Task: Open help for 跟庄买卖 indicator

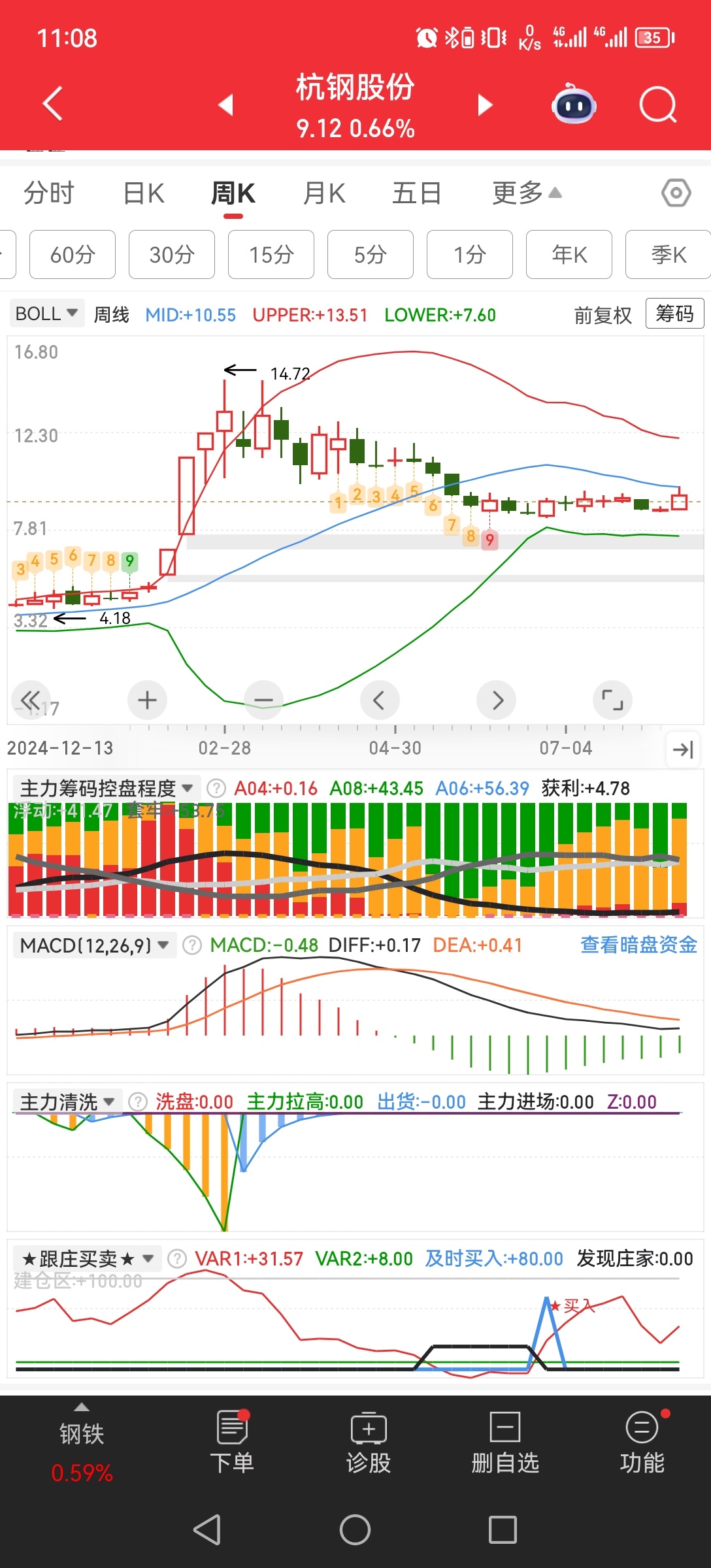Action: tap(177, 1259)
